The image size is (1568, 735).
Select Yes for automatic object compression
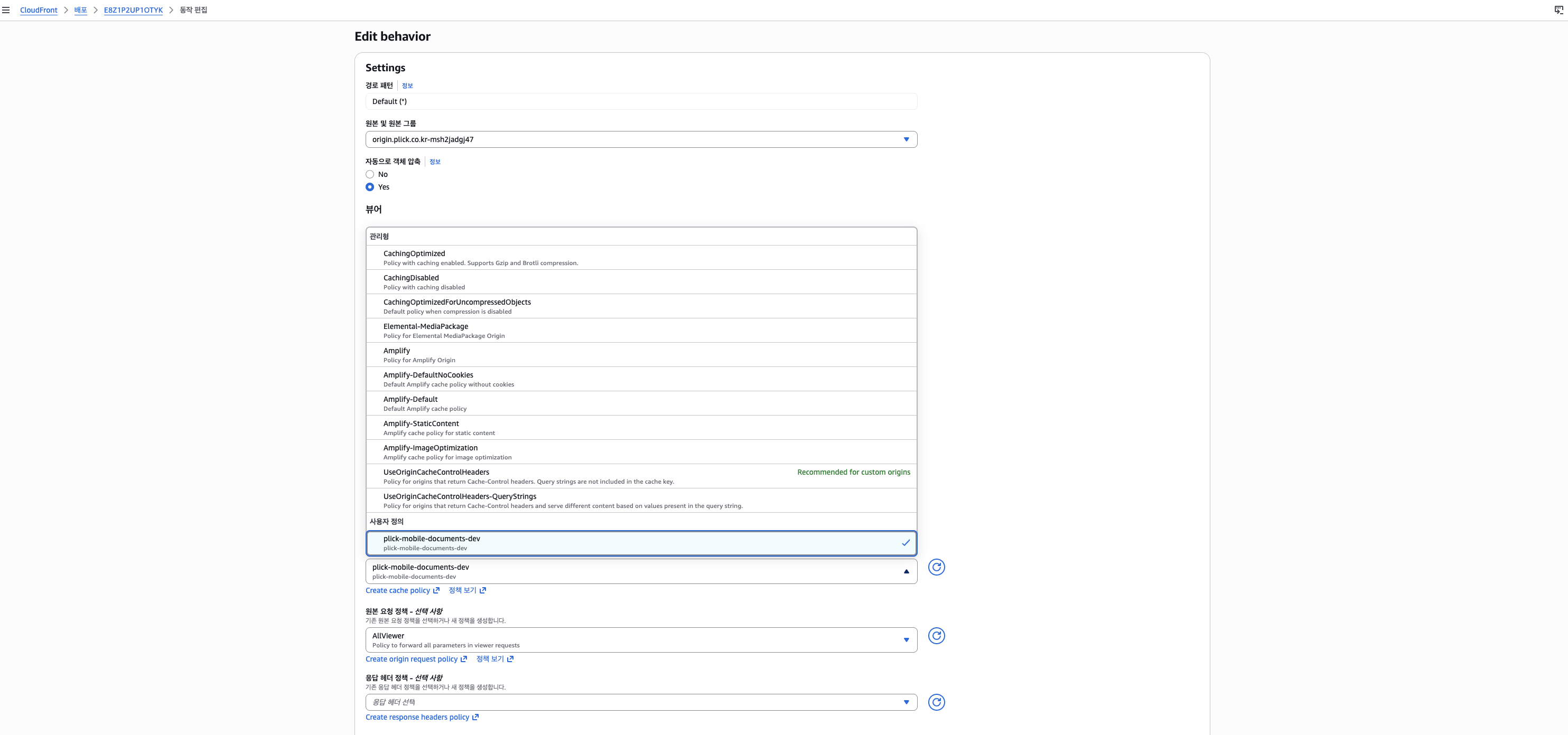click(x=369, y=187)
